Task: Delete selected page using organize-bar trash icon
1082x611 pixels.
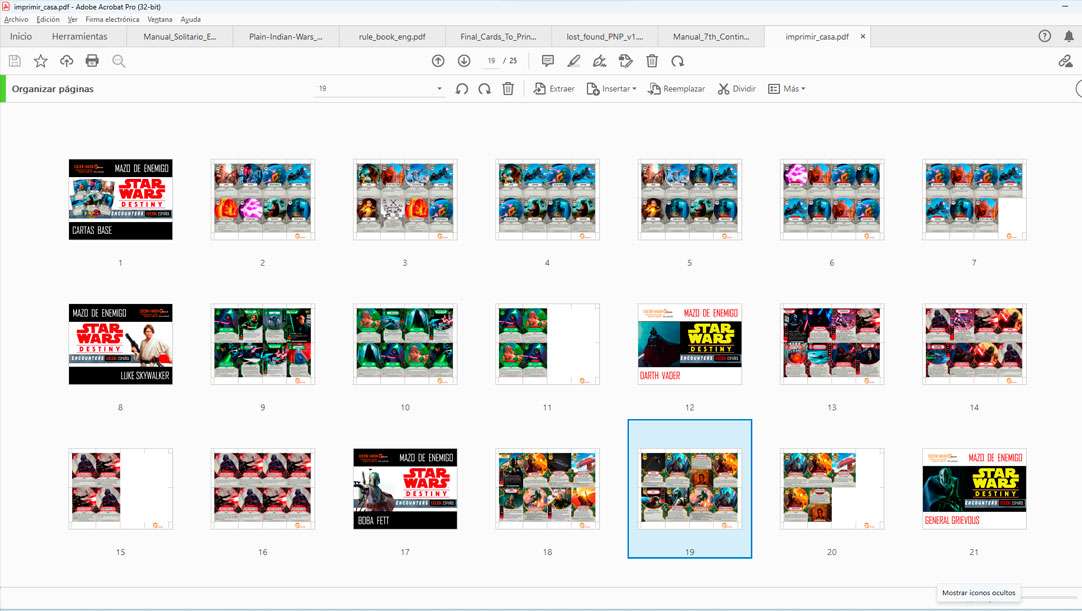Action: [x=508, y=89]
